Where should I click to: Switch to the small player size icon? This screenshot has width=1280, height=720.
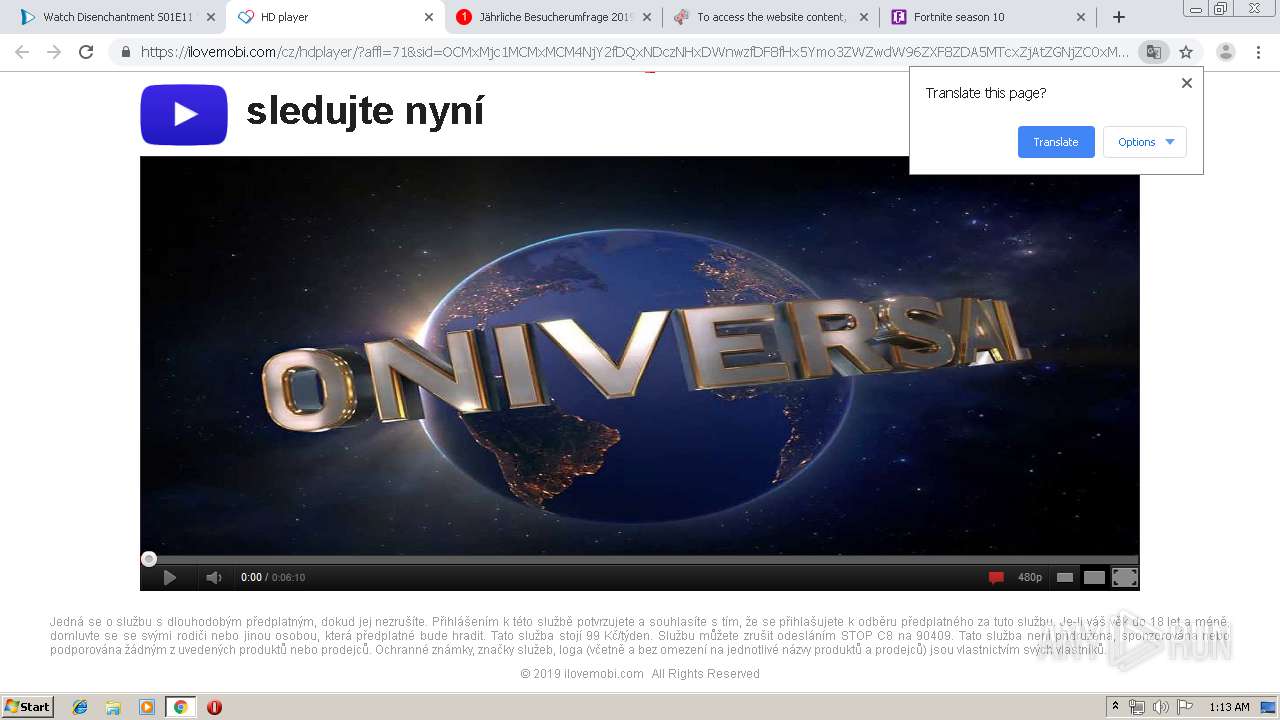click(1065, 577)
